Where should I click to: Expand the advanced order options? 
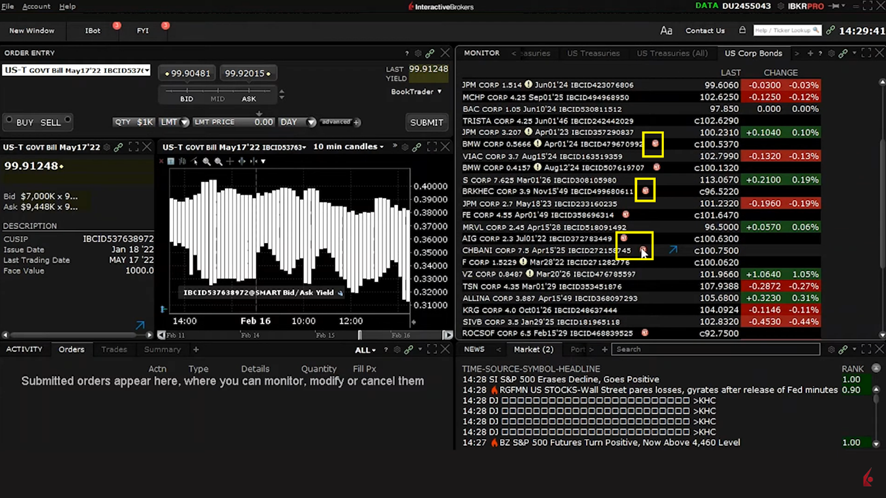339,122
